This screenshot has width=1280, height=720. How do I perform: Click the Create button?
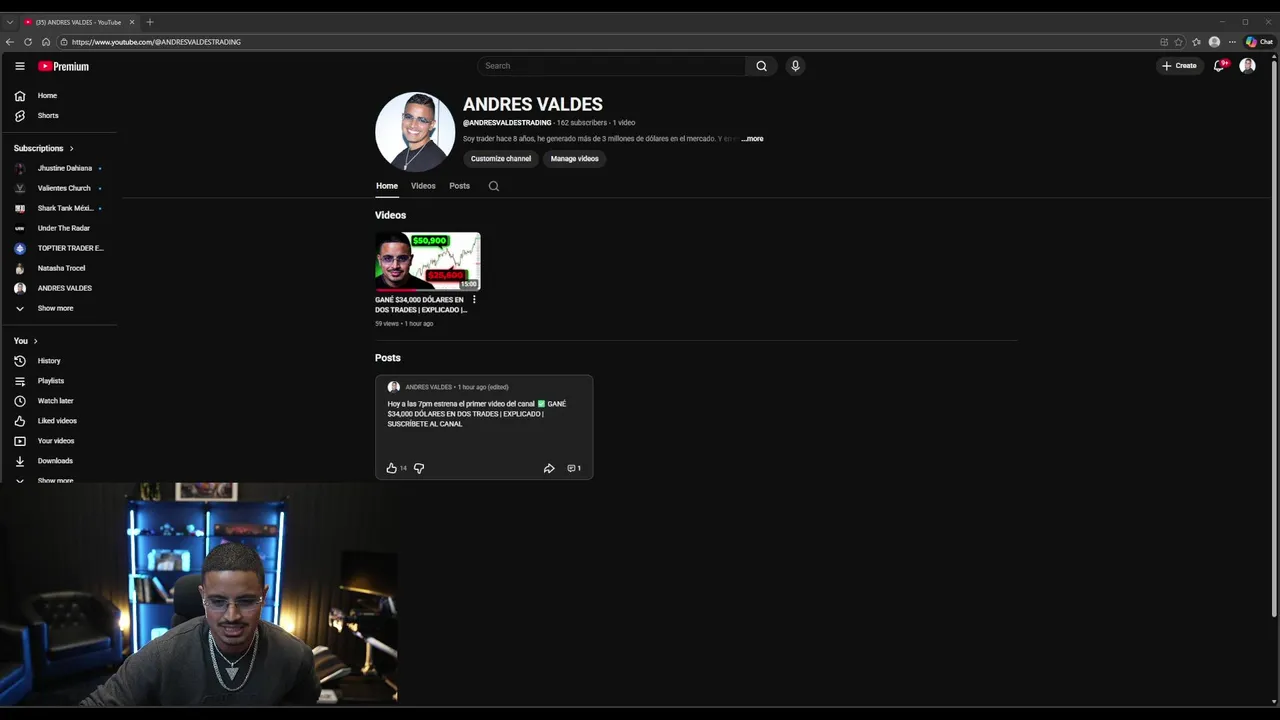click(x=1179, y=66)
